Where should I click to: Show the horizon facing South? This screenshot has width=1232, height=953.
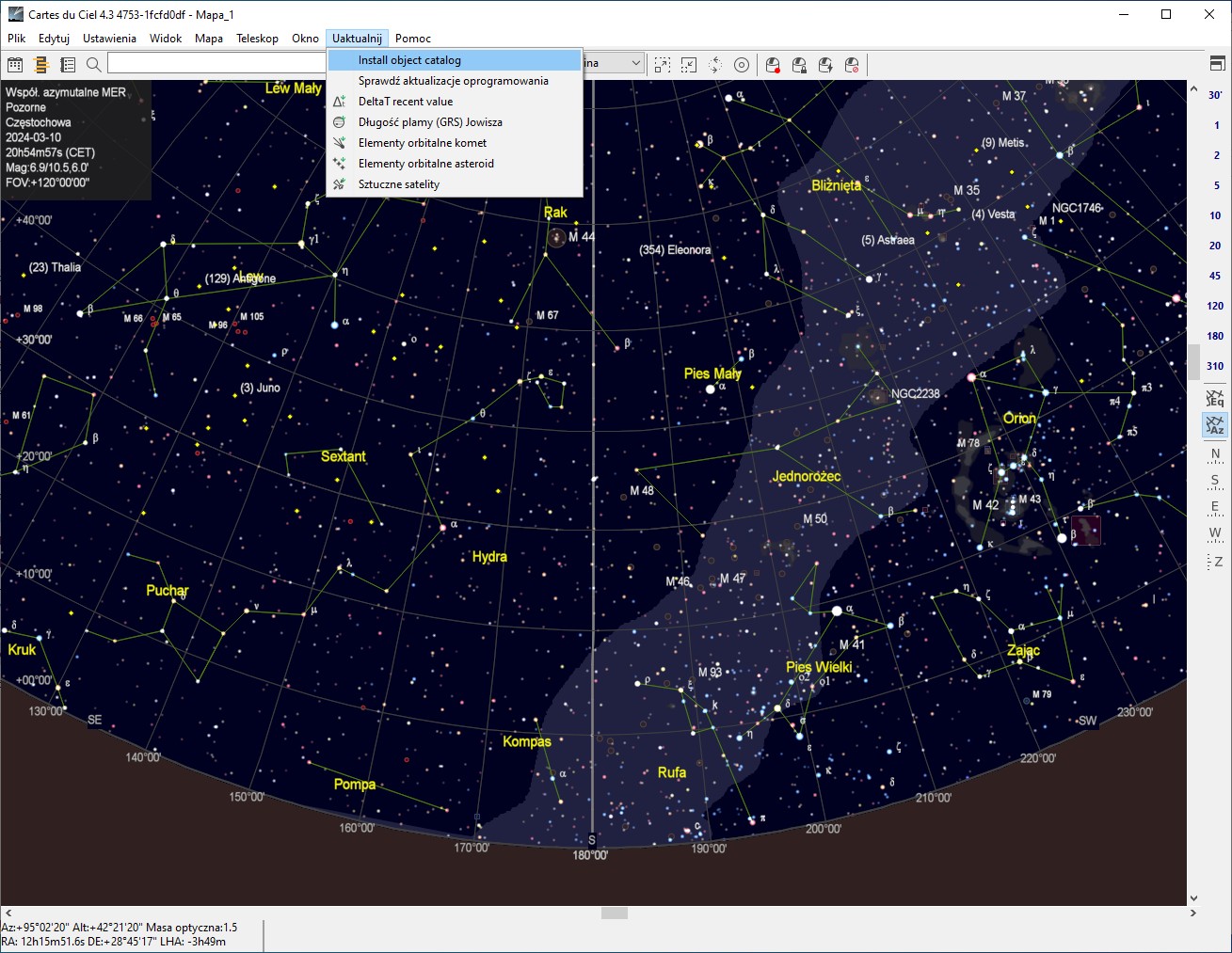(x=1215, y=482)
